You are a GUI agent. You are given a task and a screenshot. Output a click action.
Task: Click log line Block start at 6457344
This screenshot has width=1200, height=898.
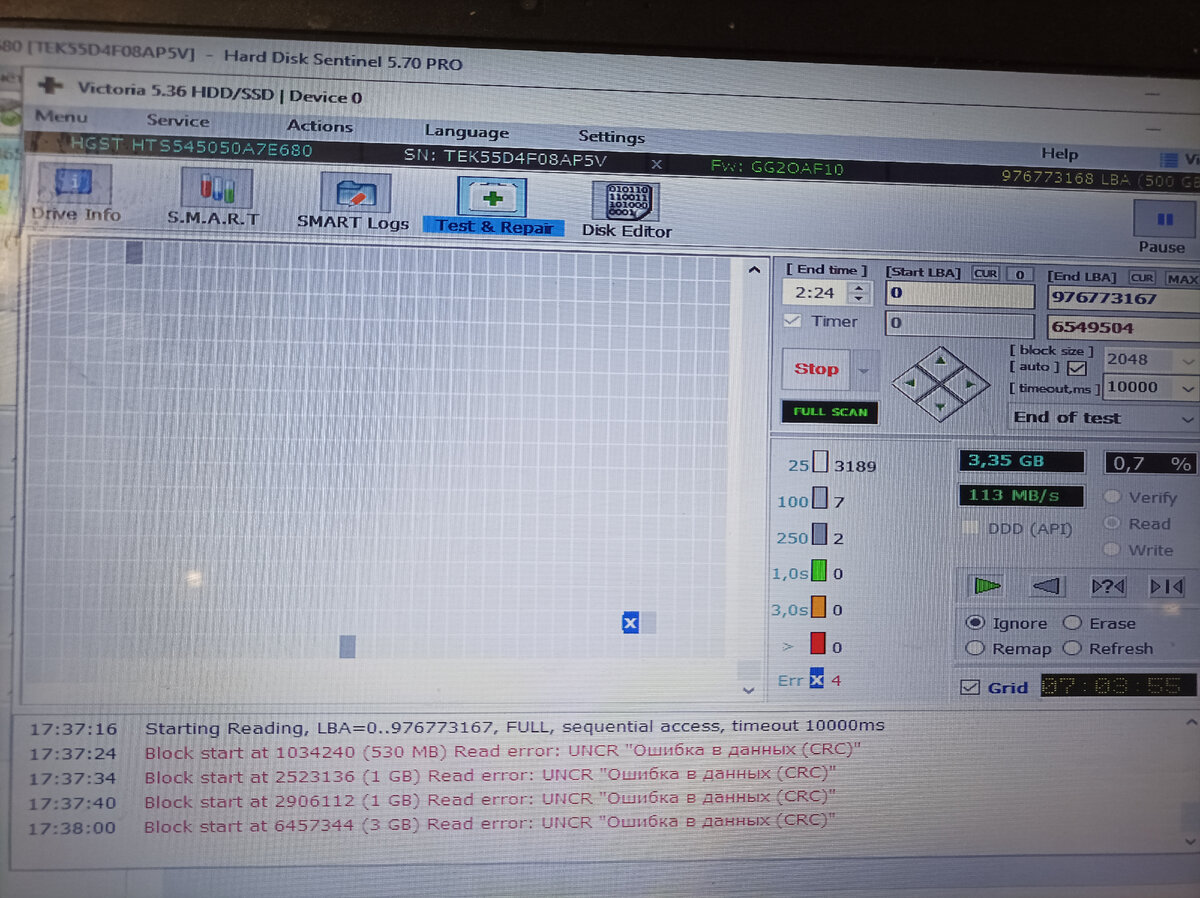[489, 824]
